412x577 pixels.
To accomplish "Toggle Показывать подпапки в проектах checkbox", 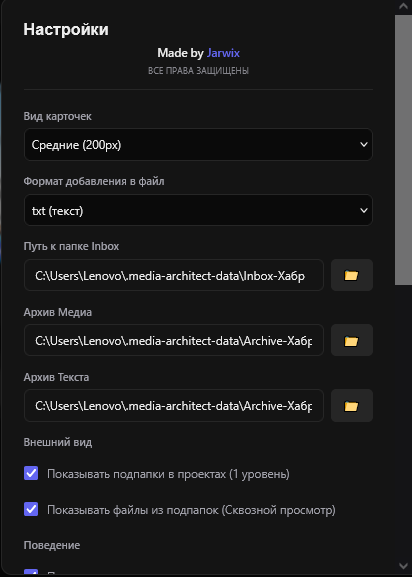I will click(x=31, y=473).
